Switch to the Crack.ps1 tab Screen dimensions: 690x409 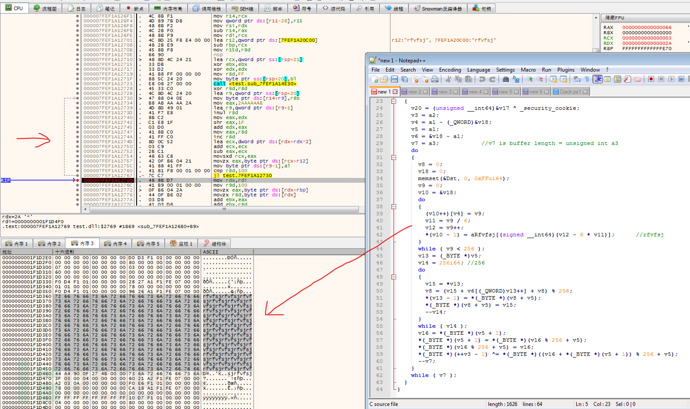568,92
